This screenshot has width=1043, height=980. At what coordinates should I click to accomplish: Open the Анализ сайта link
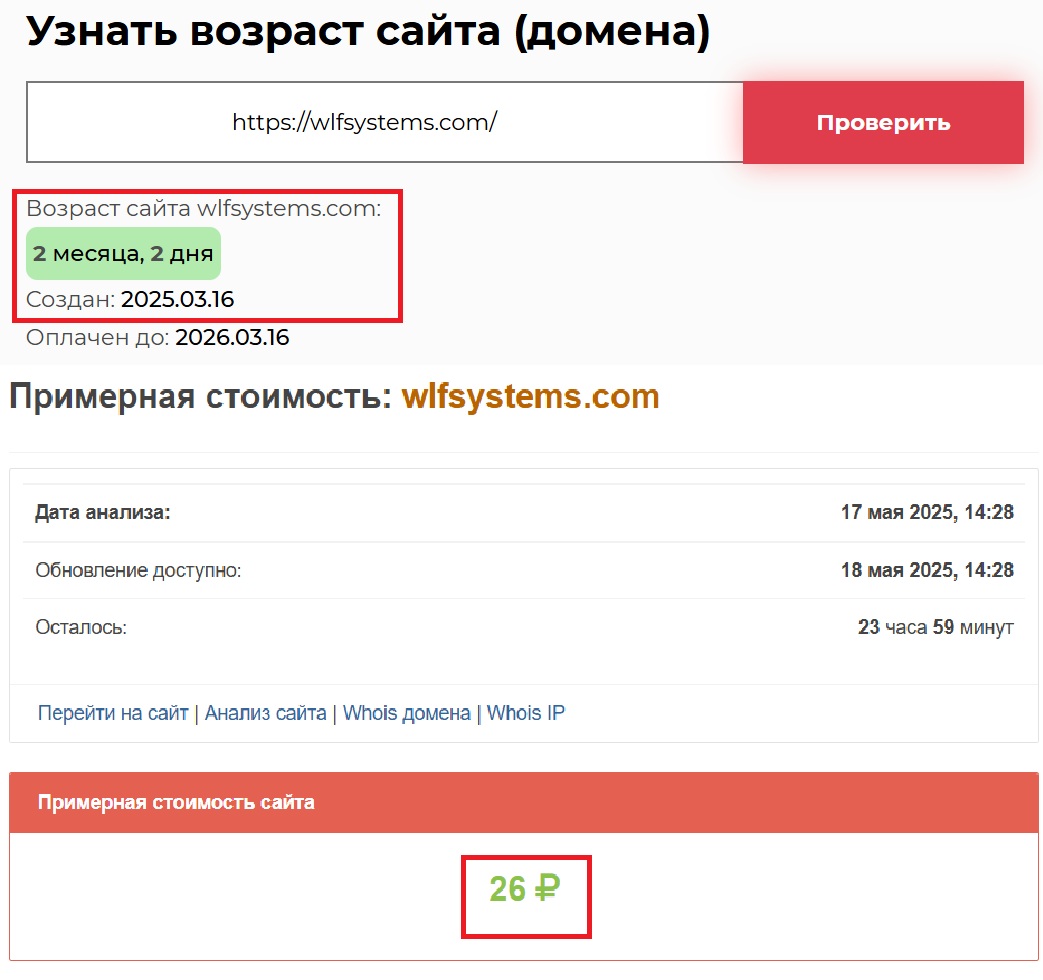[265, 713]
